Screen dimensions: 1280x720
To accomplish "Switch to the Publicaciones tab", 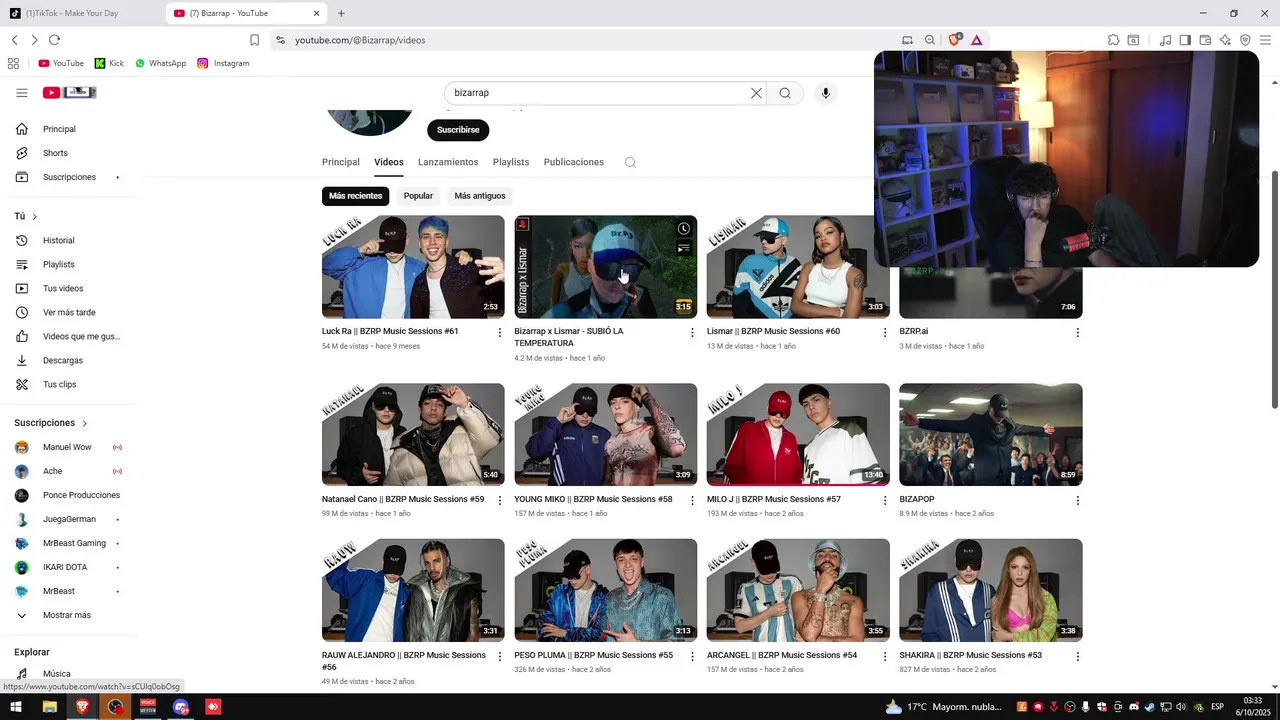I will [574, 162].
